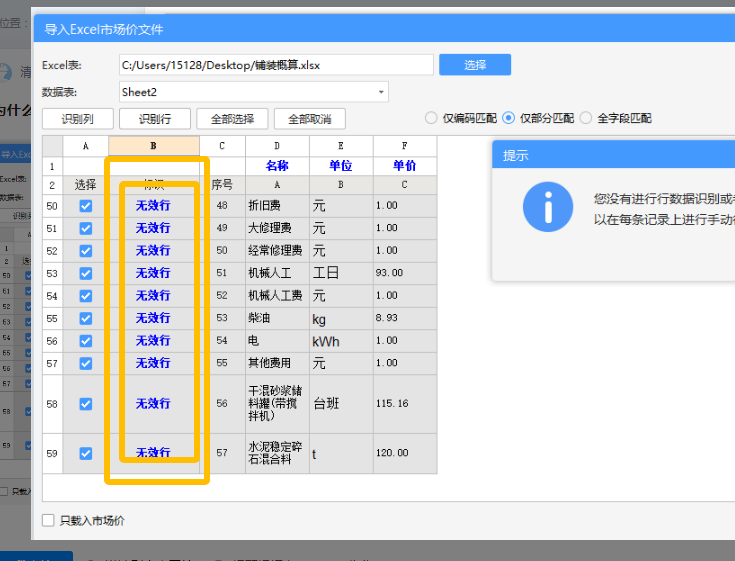Click the 干混砂浆储料罐 name cell
Image resolution: width=735 pixels, height=561 pixels.
(x=277, y=404)
